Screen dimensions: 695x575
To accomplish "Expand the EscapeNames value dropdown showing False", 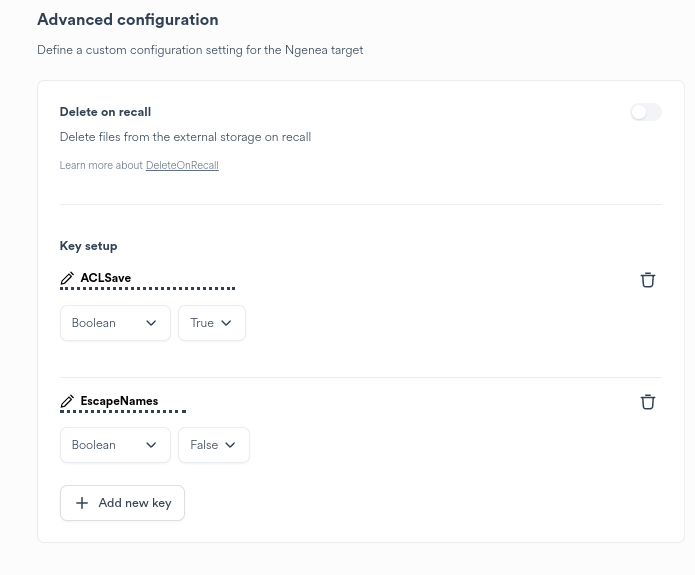I will tap(213, 445).
